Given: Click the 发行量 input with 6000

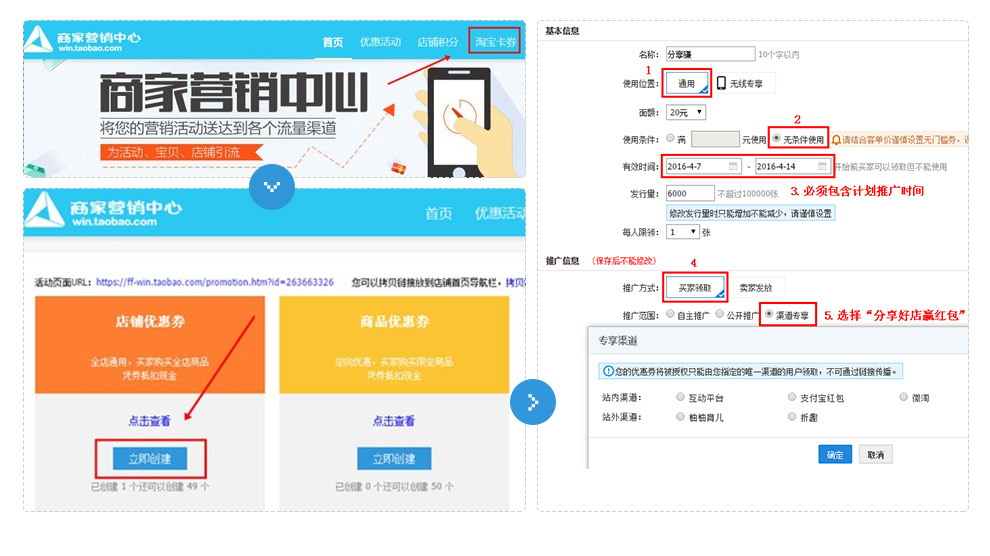Looking at the screenshot, I should point(690,193).
